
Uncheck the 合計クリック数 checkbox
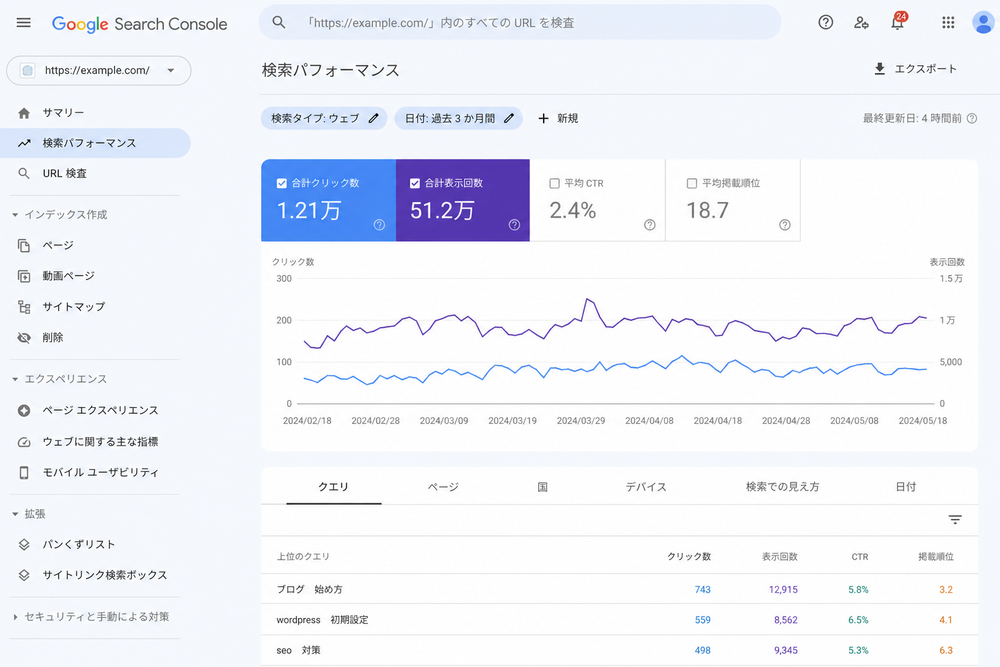coord(281,184)
